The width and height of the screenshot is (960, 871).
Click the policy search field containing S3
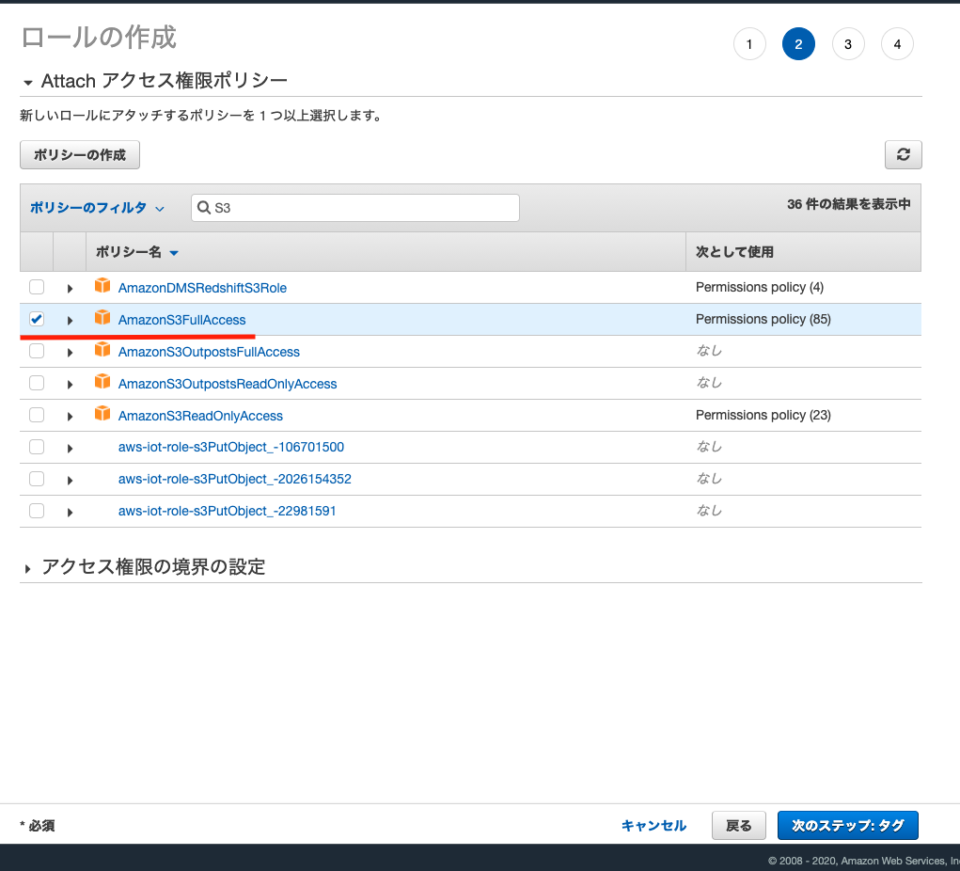(x=355, y=207)
